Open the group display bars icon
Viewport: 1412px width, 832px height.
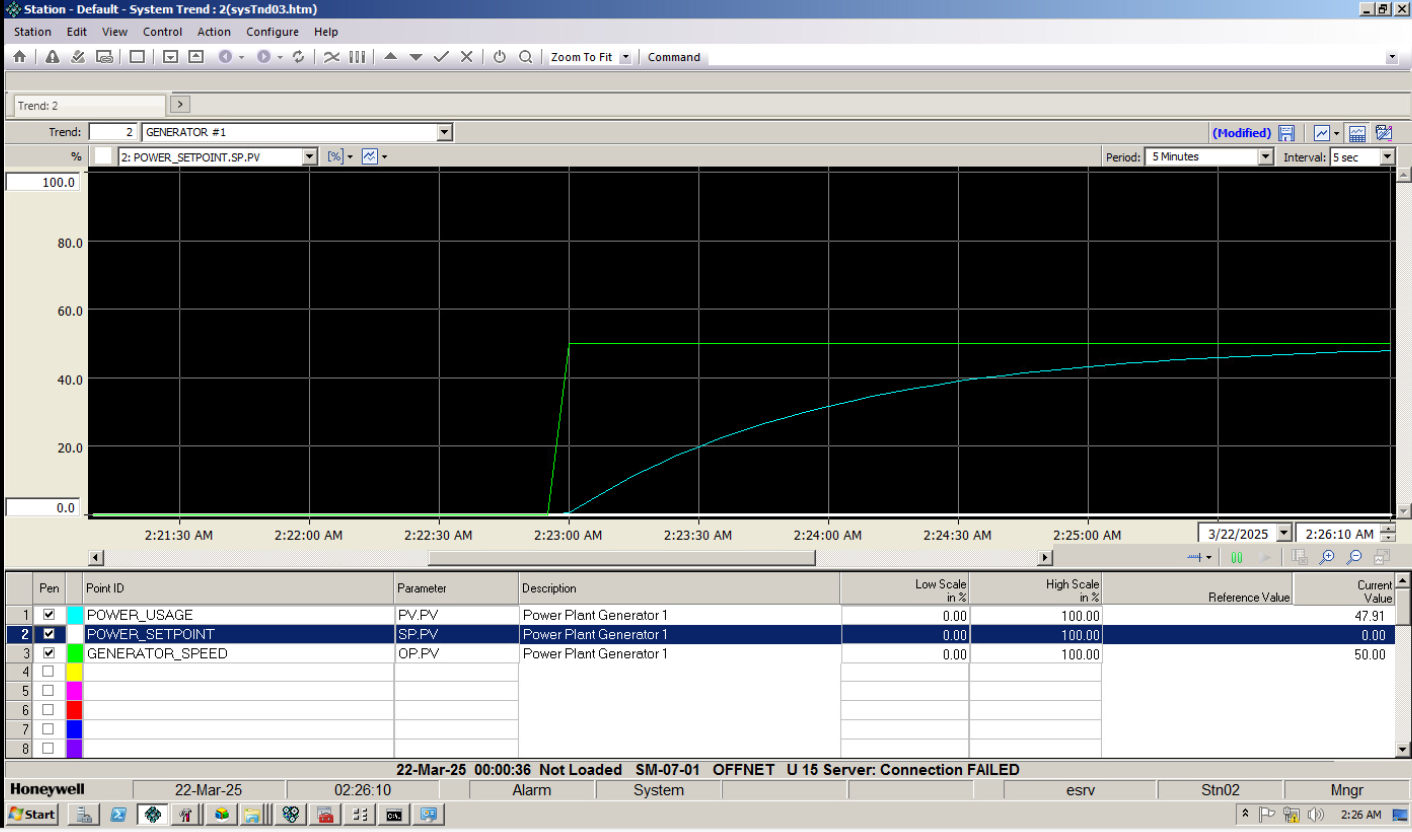pyautogui.click(x=358, y=57)
